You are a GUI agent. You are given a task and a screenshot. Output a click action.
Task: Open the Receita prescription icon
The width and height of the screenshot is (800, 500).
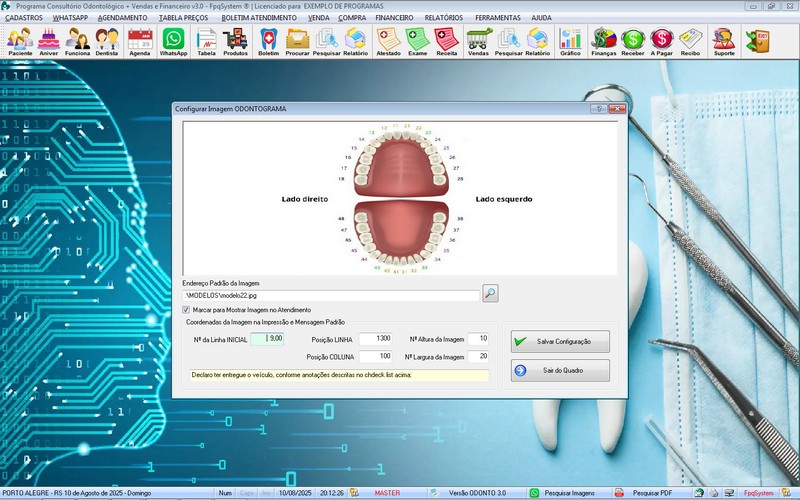click(447, 41)
